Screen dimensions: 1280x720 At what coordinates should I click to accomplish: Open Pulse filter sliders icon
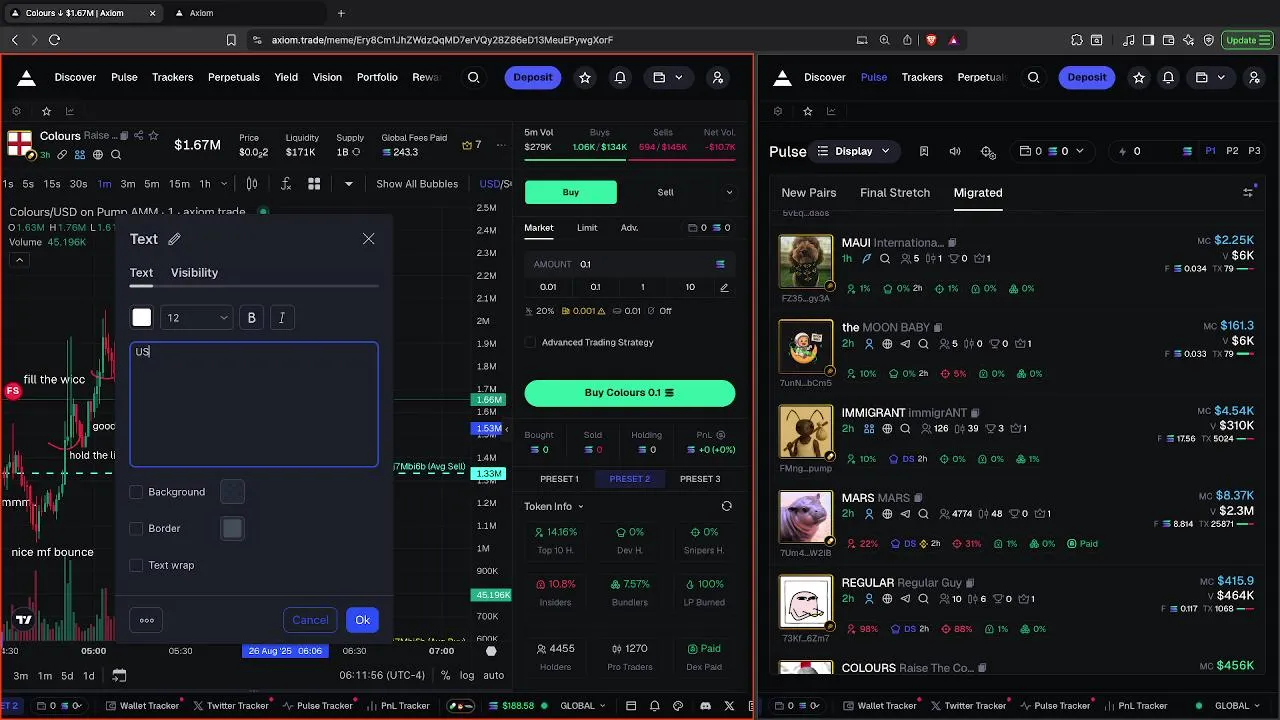pos(1248,192)
